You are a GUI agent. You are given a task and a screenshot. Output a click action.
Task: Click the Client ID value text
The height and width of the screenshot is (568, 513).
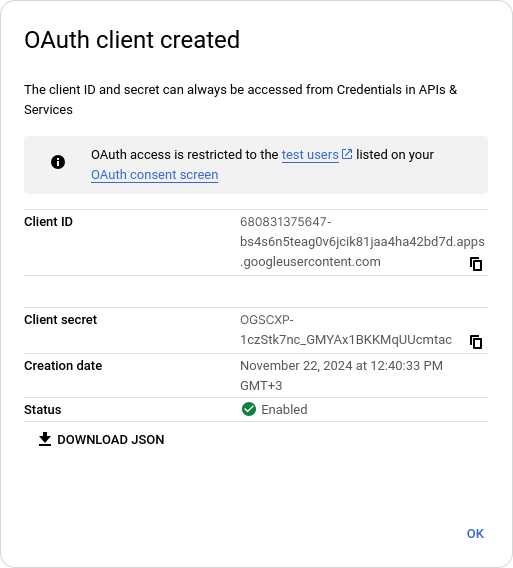pos(362,242)
